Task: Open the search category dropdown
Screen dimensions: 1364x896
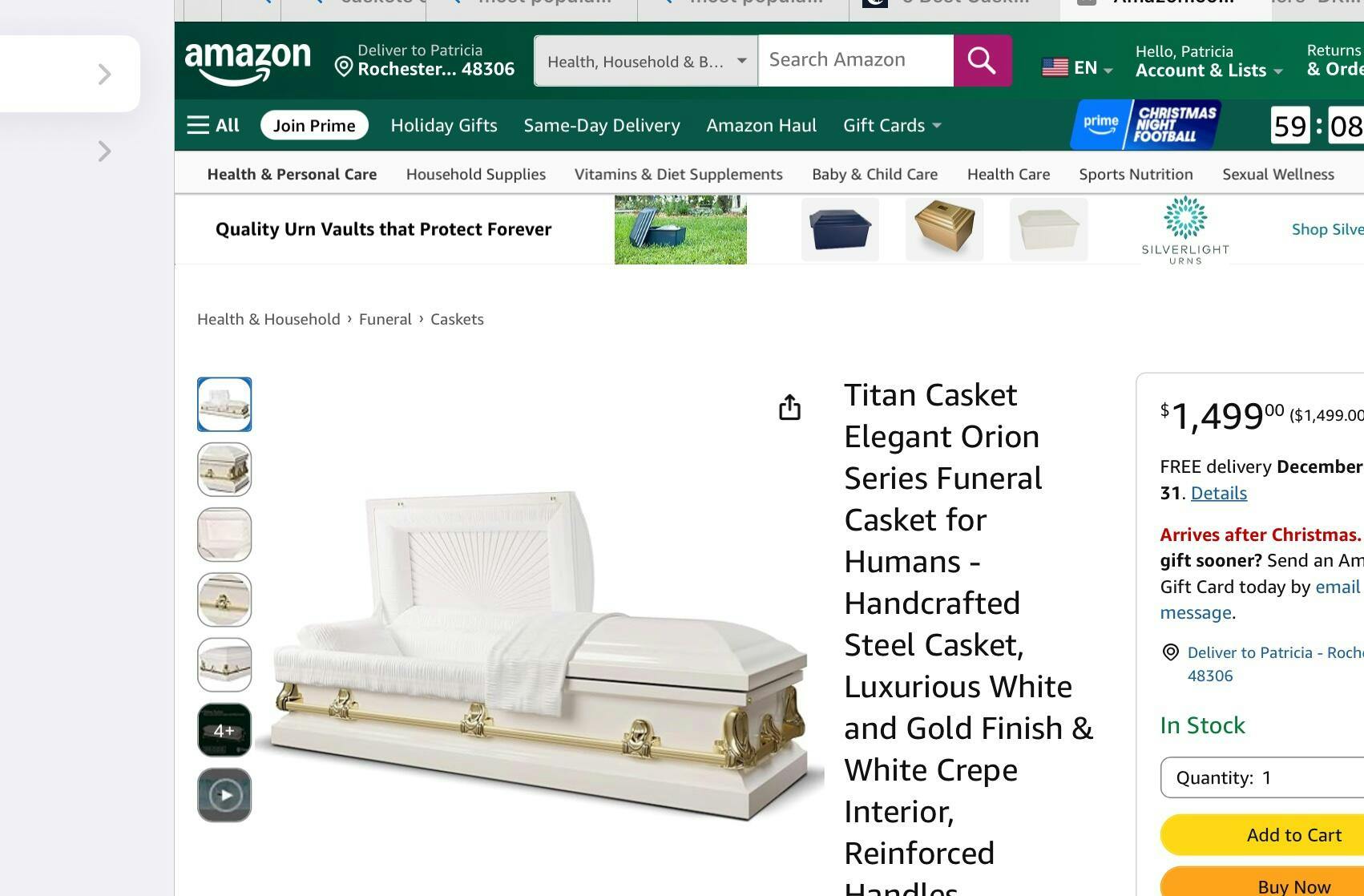Action: coord(646,61)
